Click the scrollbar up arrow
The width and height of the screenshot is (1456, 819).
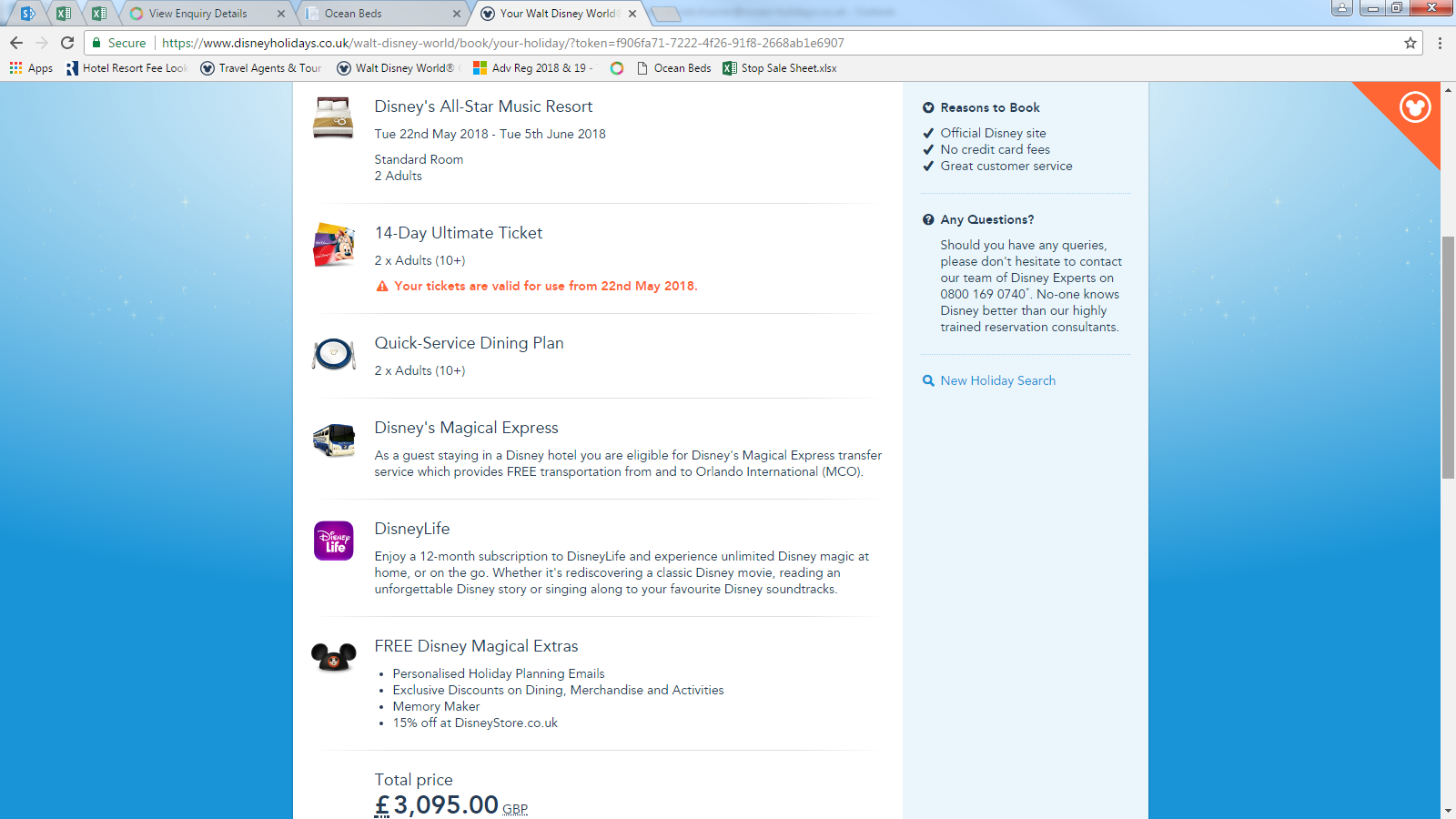coord(1448,89)
